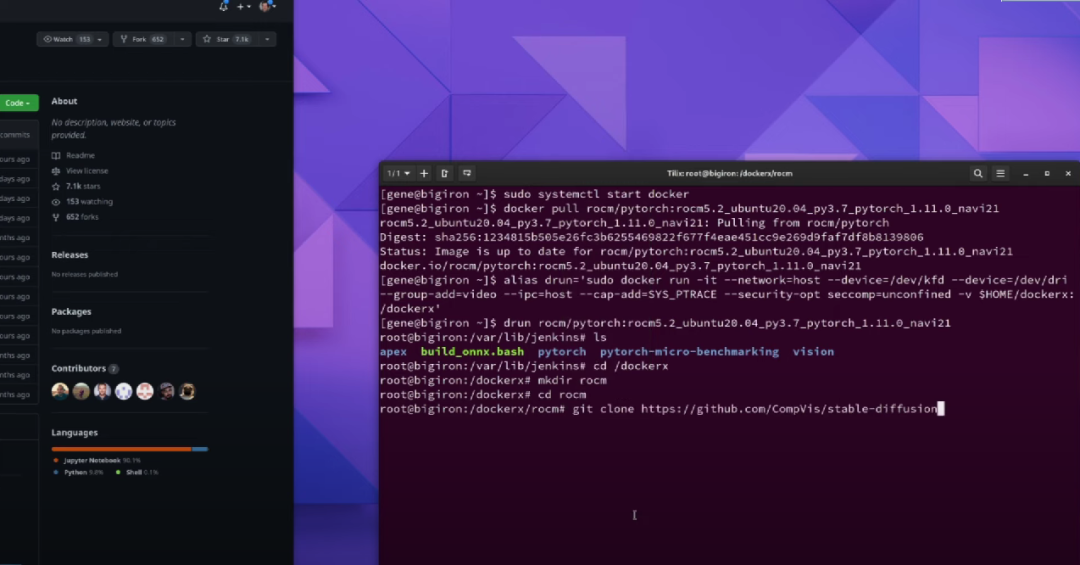Click the Tilix add-terminal-down icon beside the plus
Viewport: 1080px width, 565px height.
coord(444,174)
